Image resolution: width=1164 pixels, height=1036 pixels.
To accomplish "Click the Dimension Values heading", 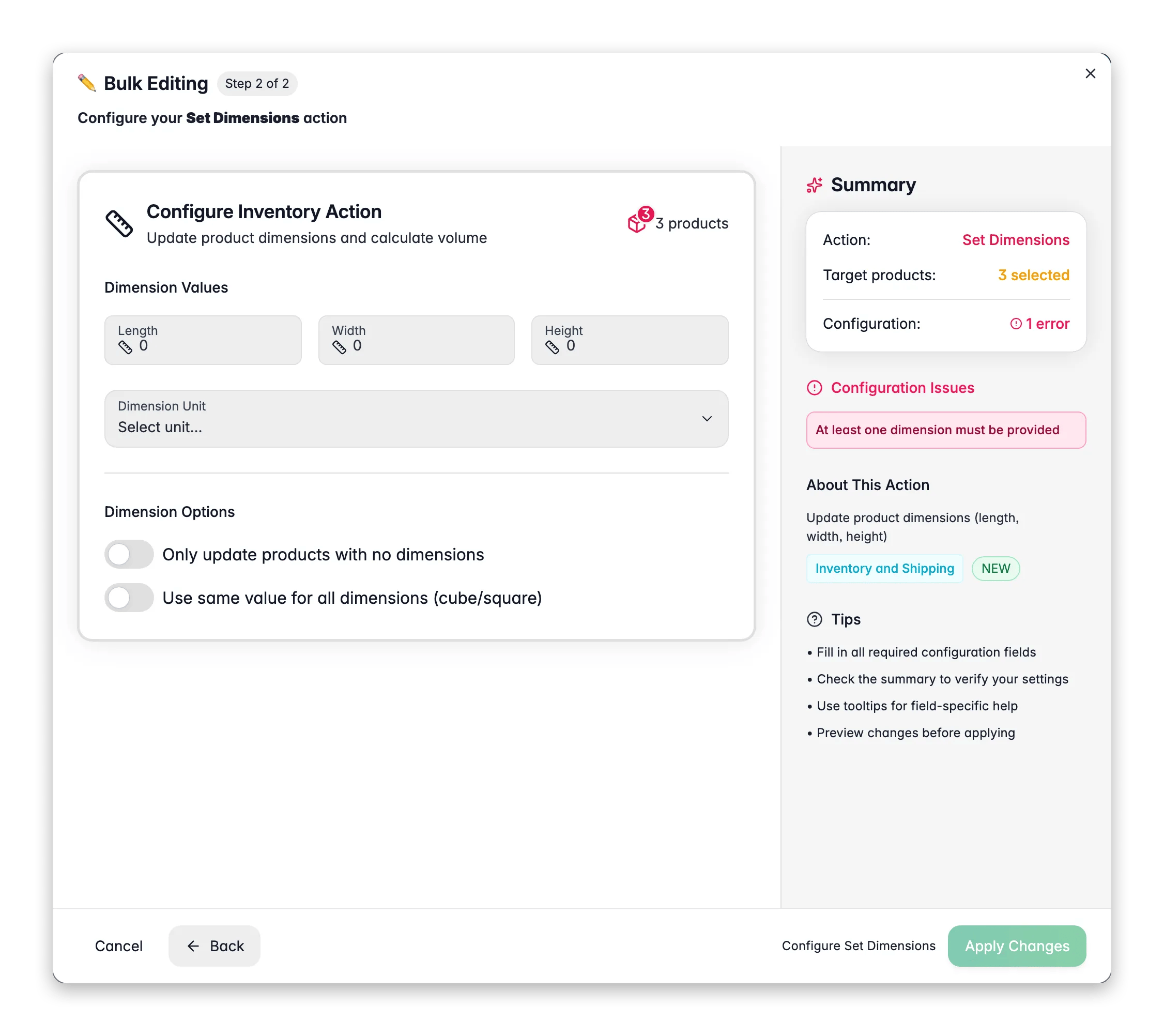I will point(166,287).
